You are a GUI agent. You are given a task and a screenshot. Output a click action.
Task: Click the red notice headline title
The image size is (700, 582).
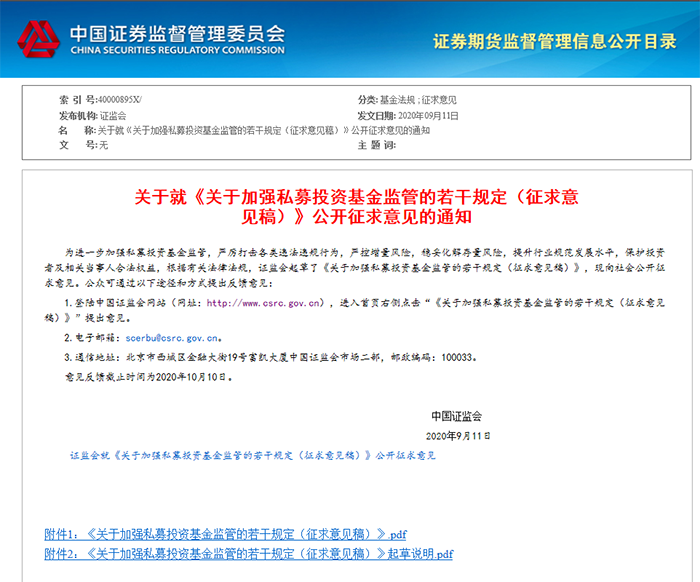356,207
